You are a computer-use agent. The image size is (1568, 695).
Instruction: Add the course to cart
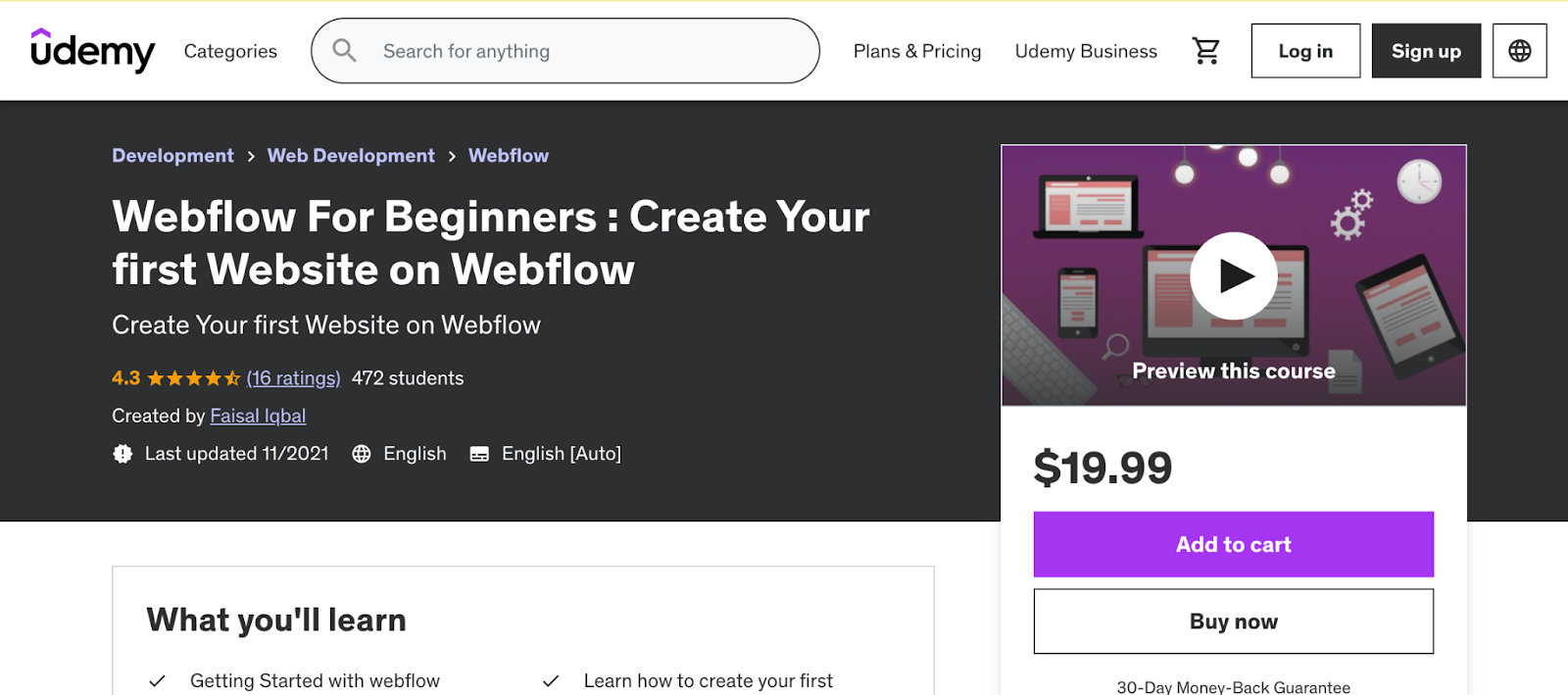point(1233,544)
